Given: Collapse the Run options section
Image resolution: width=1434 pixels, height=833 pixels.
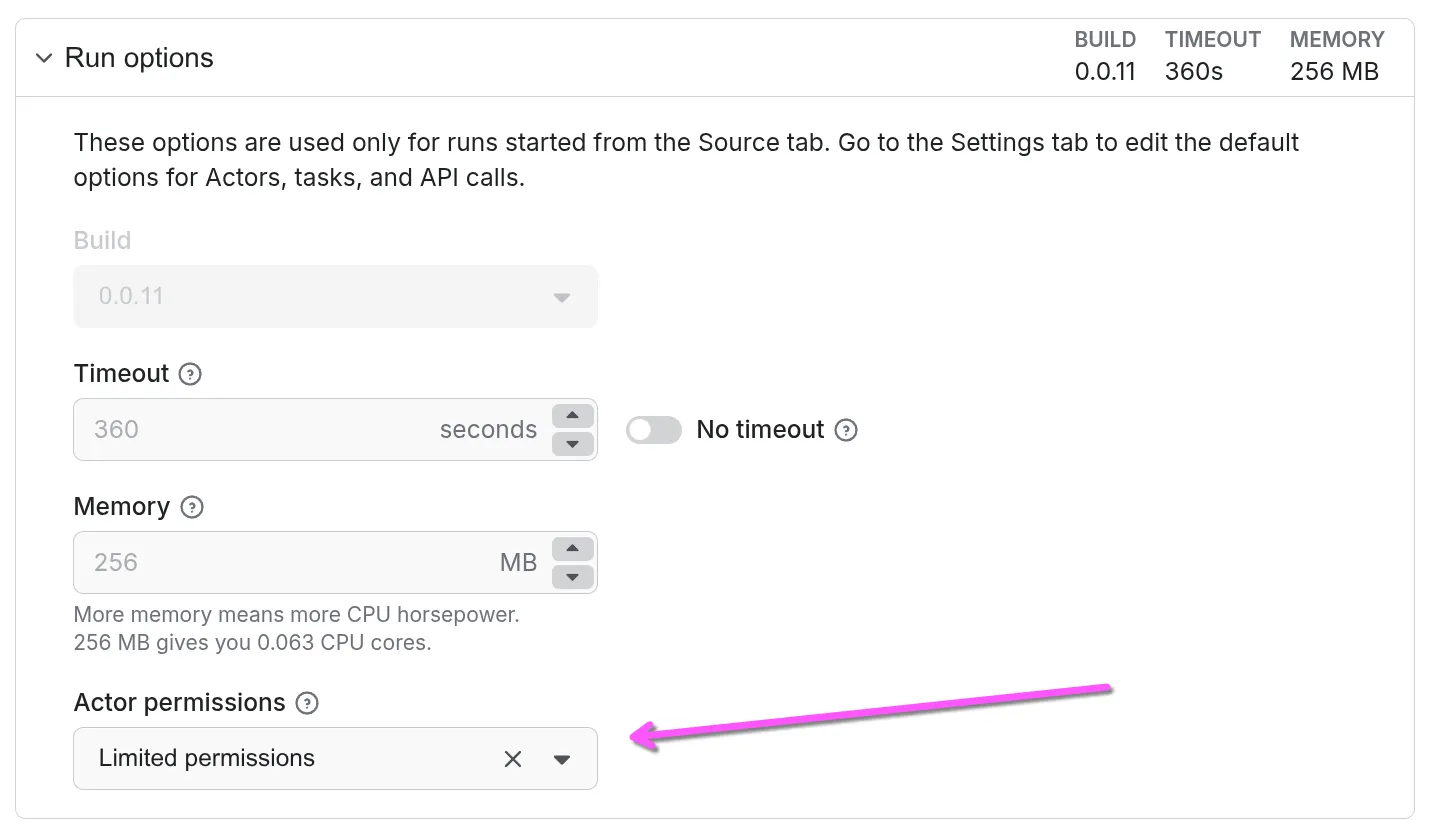Looking at the screenshot, I should [44, 57].
